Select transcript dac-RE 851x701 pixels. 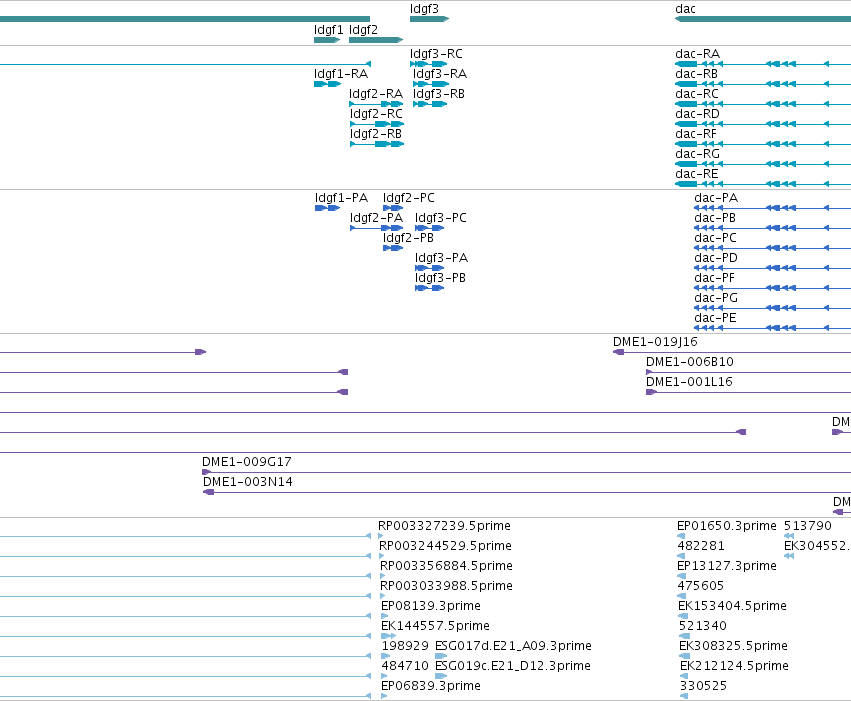696,174
